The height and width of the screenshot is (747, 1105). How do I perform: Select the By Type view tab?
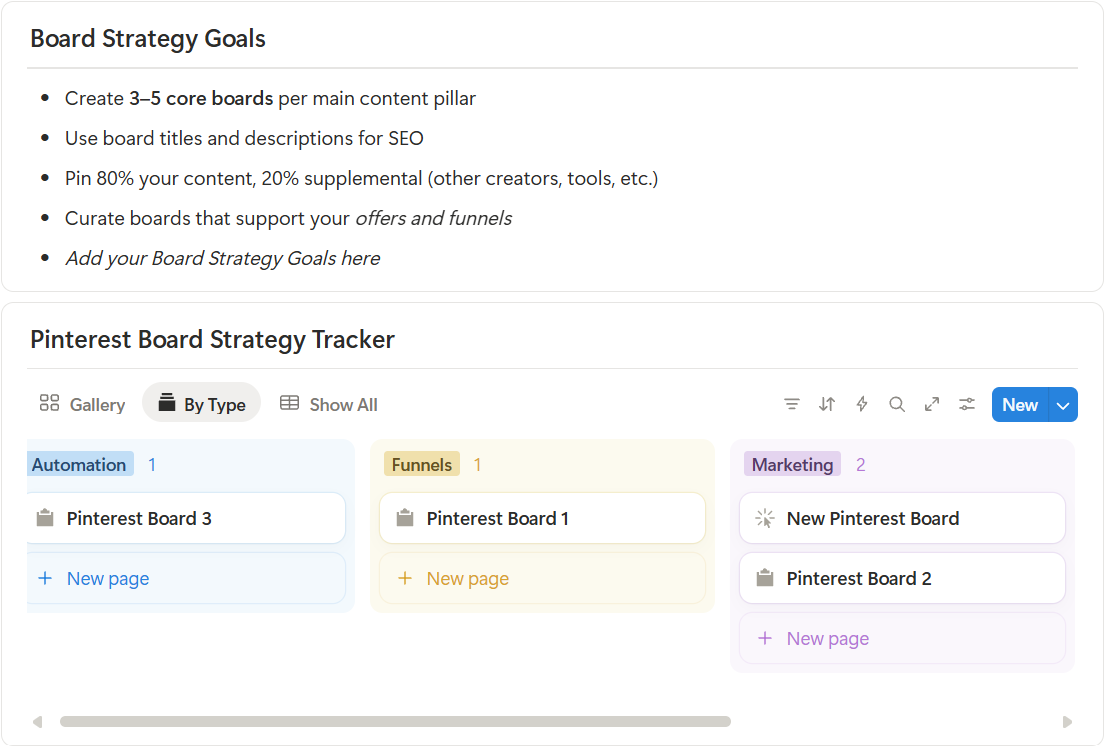[202, 405]
